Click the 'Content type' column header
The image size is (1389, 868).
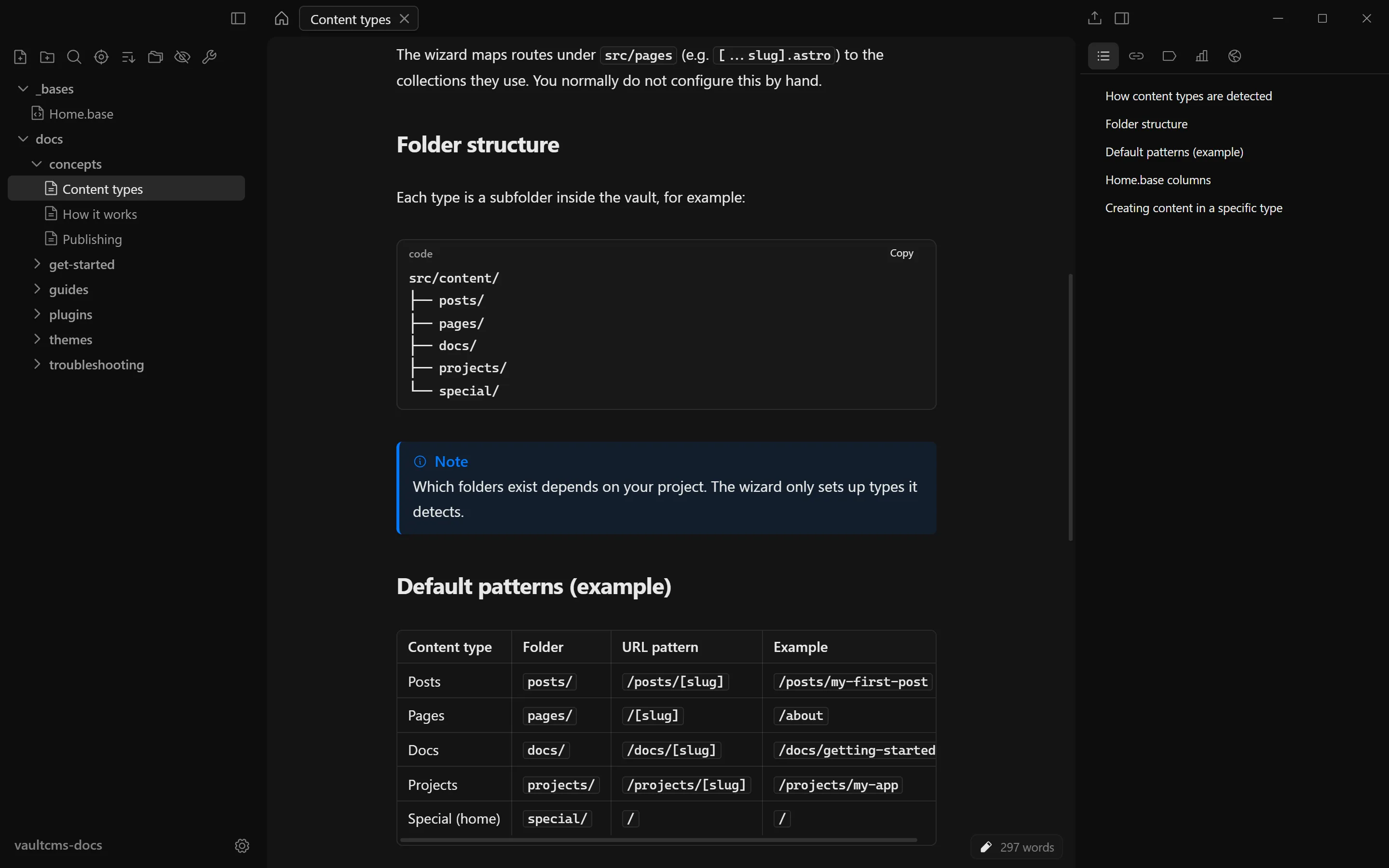449,647
